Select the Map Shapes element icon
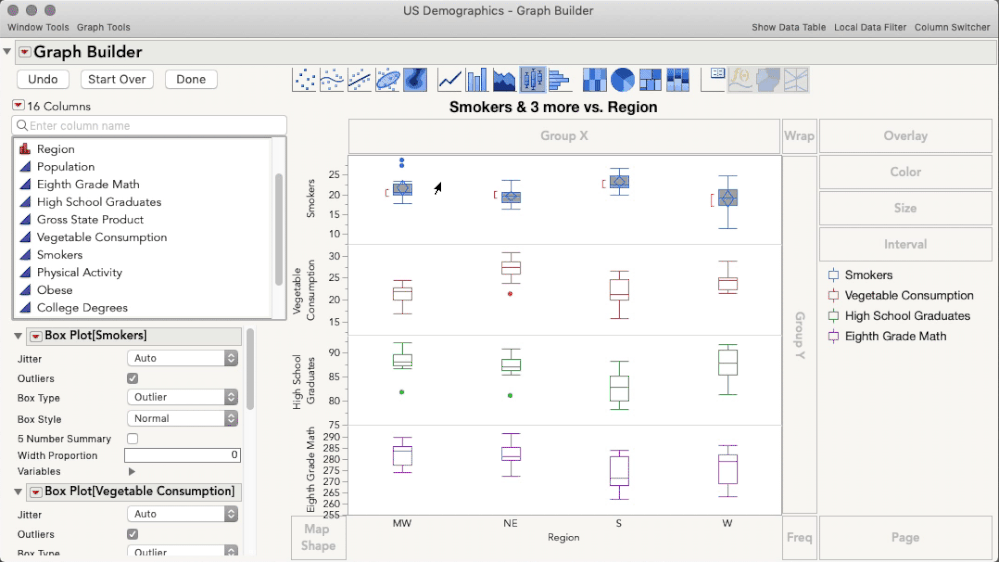Viewport: 999px width, 562px height. [x=768, y=80]
